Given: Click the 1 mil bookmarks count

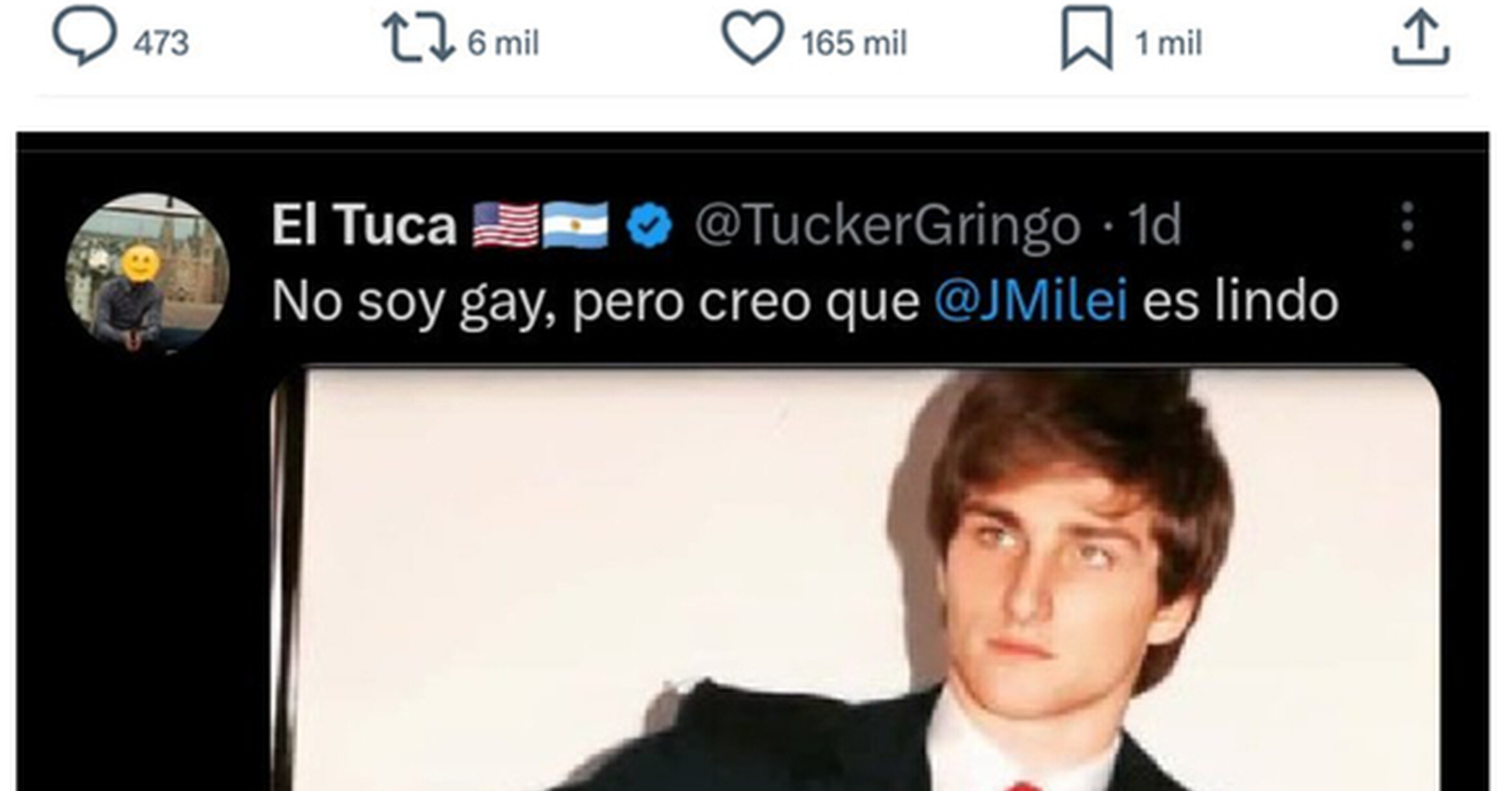Looking at the screenshot, I should click(1168, 44).
